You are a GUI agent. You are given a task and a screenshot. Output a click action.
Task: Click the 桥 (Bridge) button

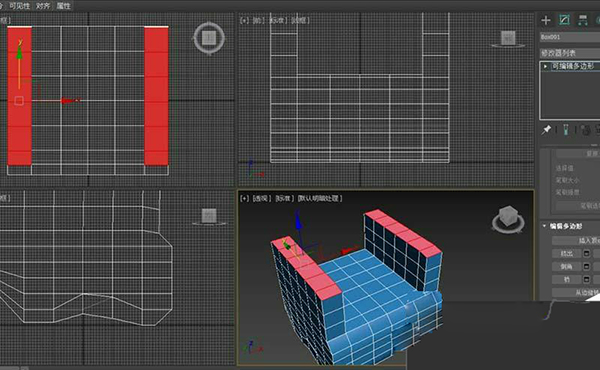567,279
